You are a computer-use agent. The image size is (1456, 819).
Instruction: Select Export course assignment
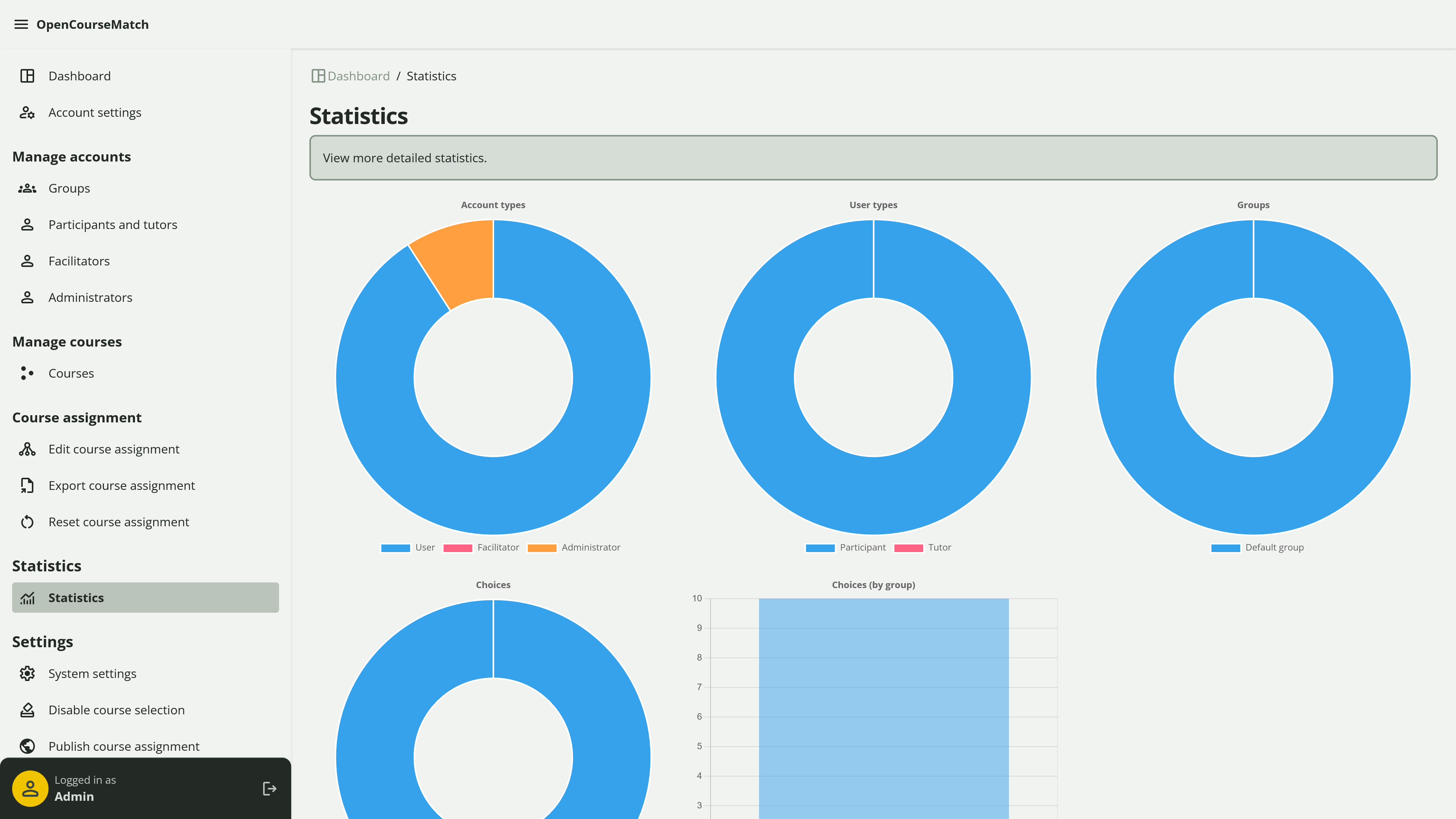point(145,485)
